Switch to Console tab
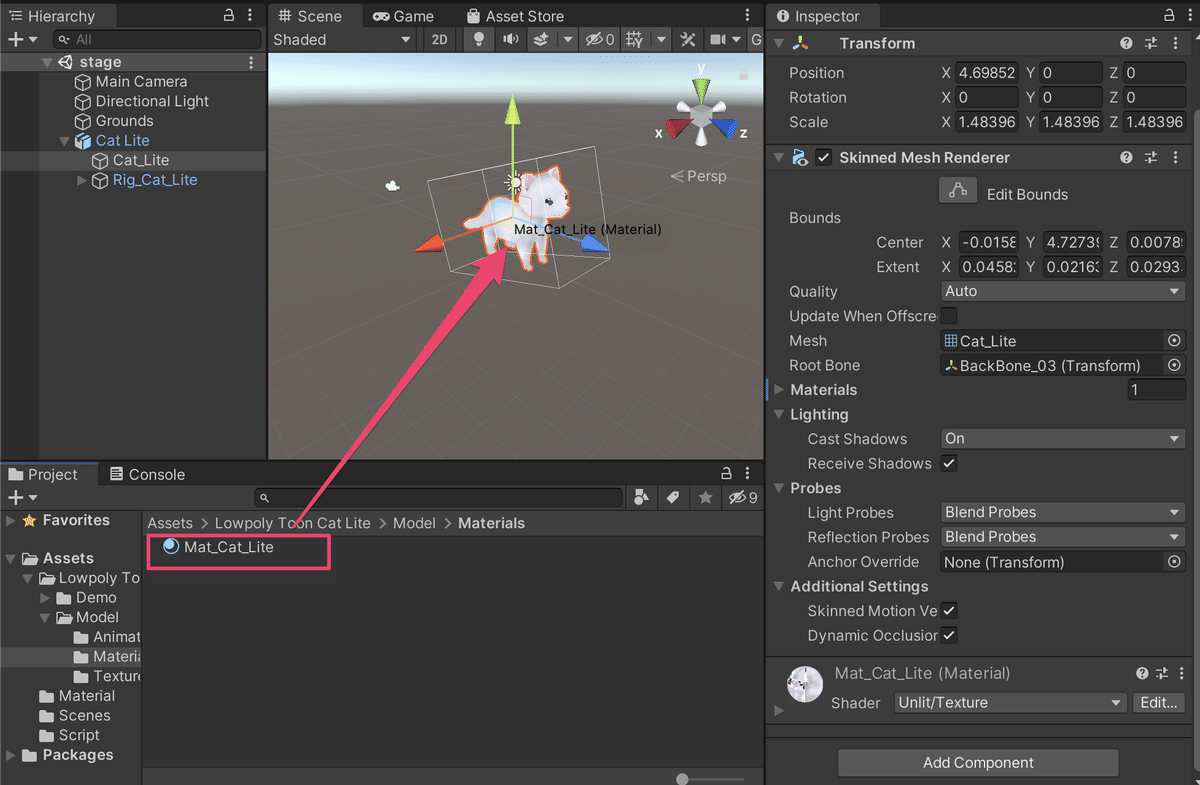1200x785 pixels. [147, 474]
